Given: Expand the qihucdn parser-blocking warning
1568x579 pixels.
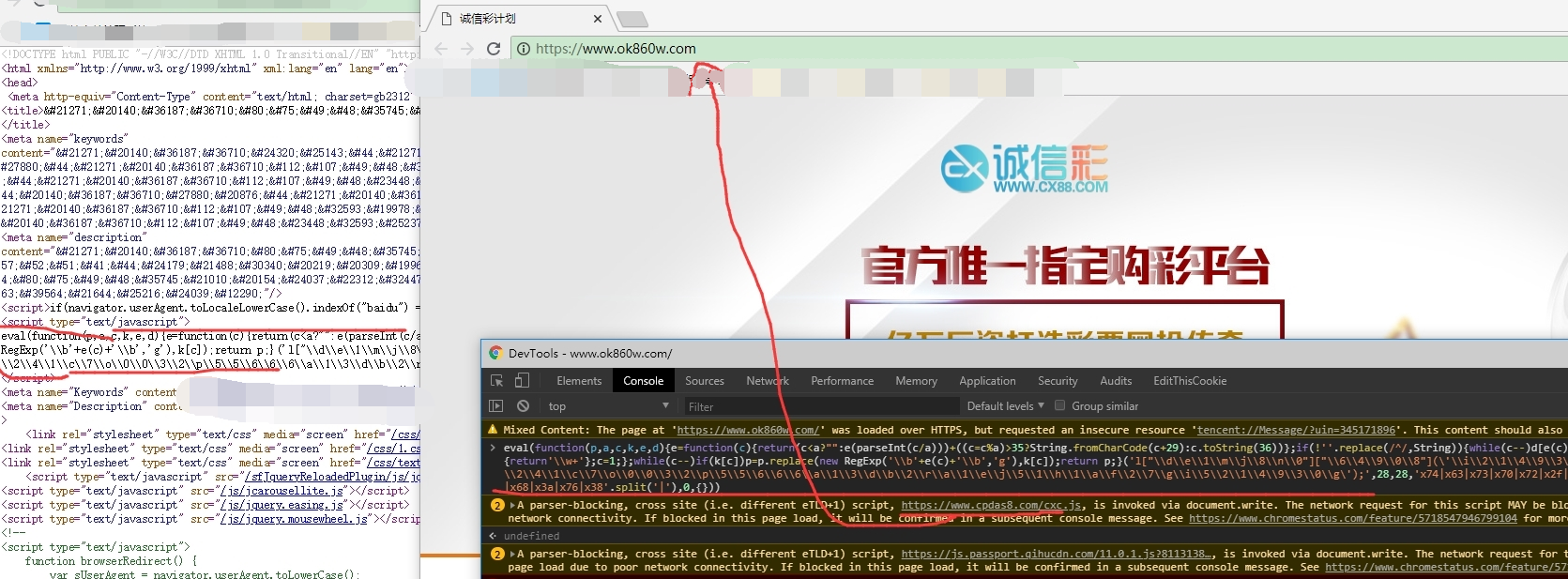Looking at the screenshot, I should tap(512, 555).
